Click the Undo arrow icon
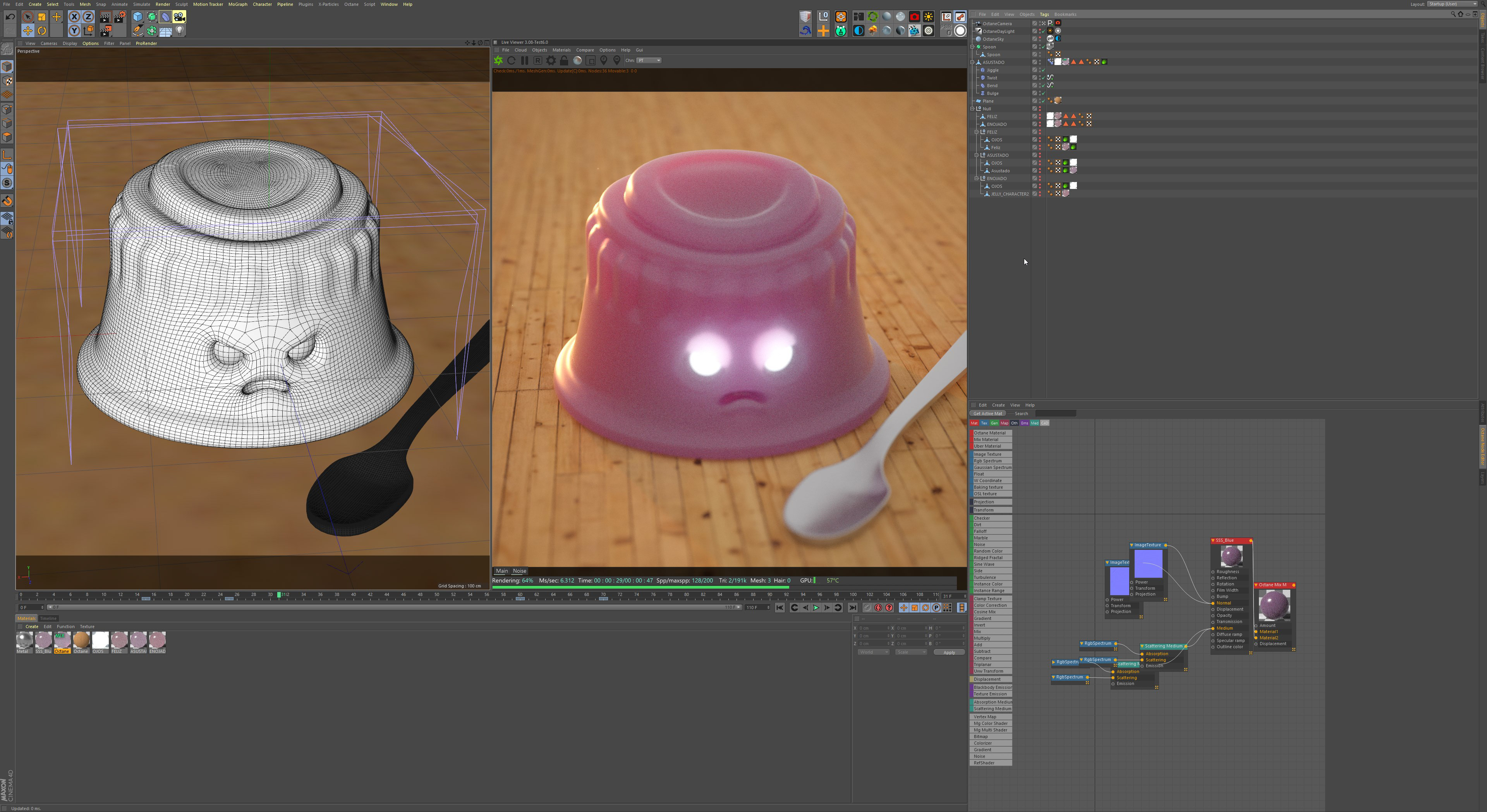 10,17
